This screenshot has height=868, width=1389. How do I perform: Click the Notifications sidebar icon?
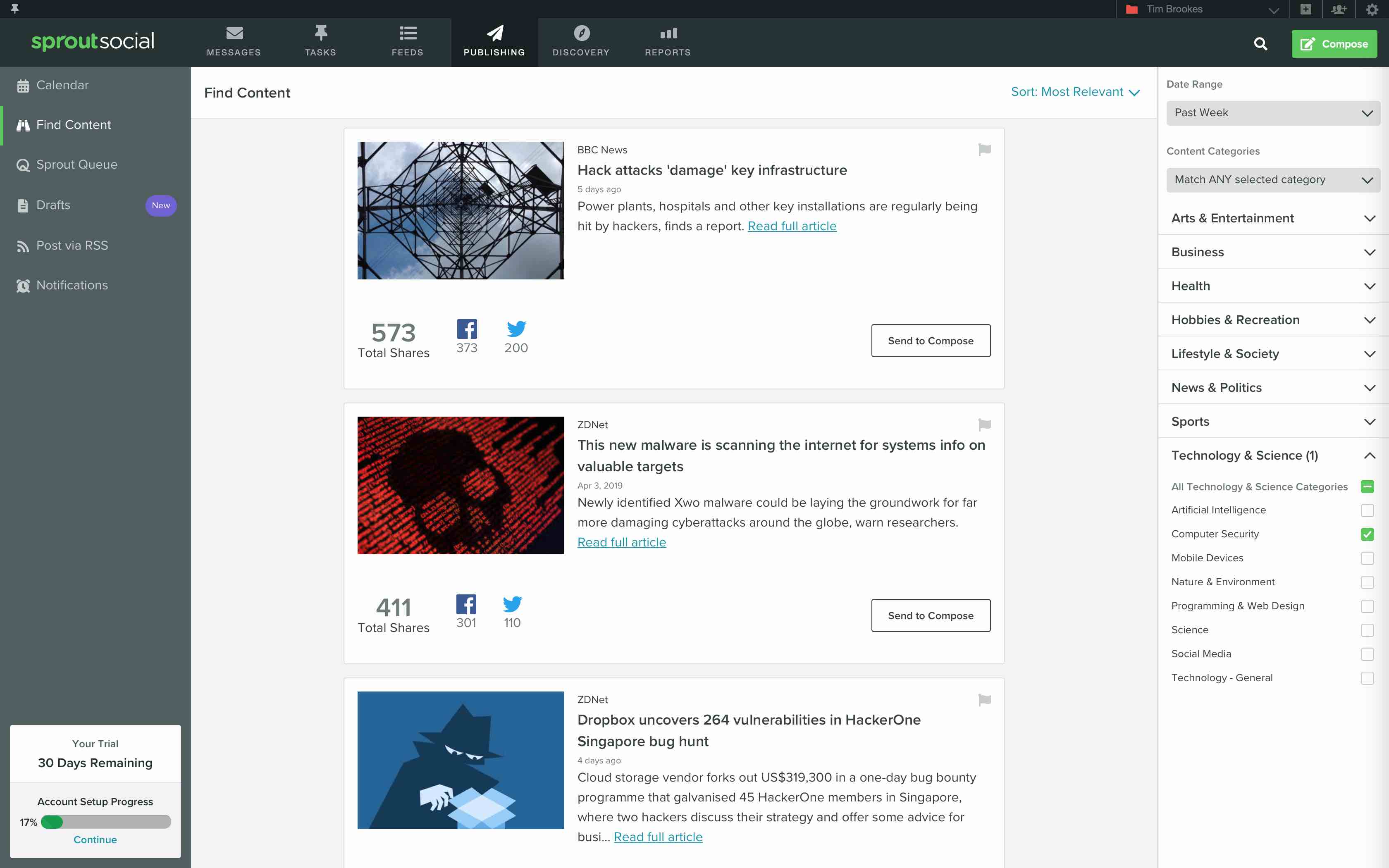click(22, 285)
